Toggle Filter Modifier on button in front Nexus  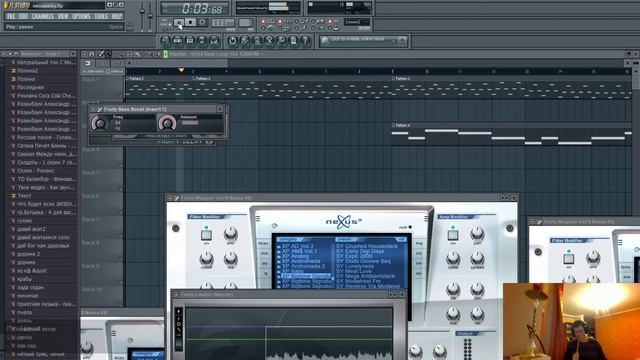click(x=206, y=236)
